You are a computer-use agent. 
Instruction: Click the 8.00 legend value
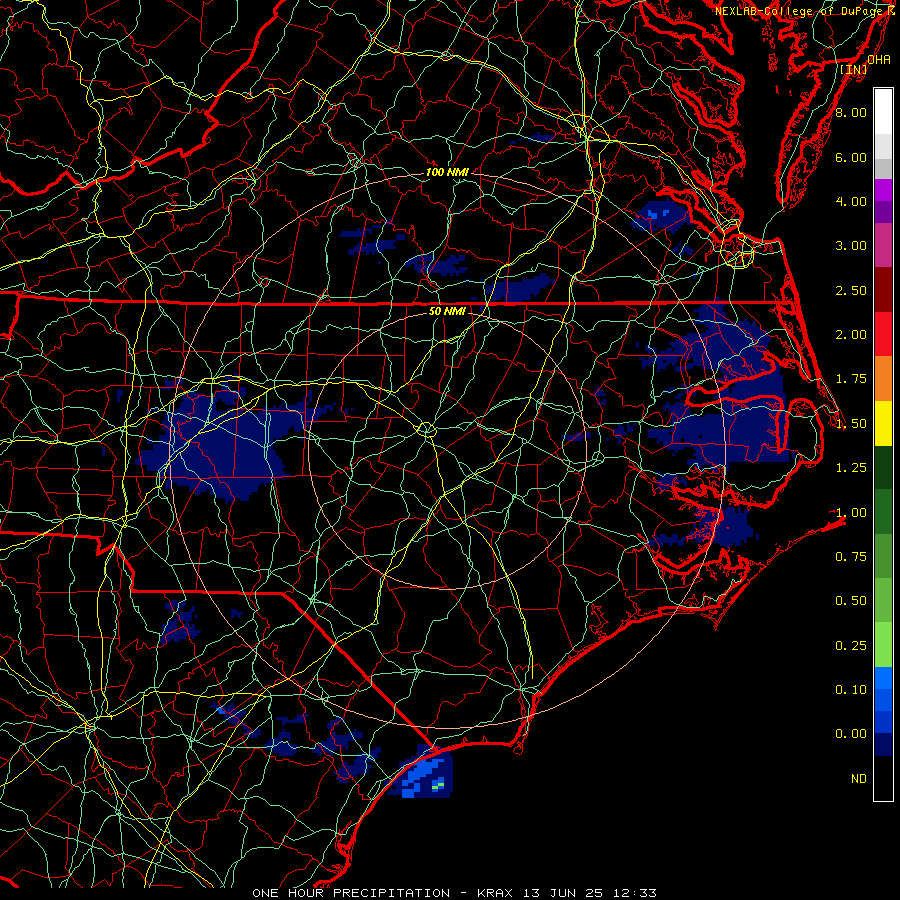pos(851,112)
